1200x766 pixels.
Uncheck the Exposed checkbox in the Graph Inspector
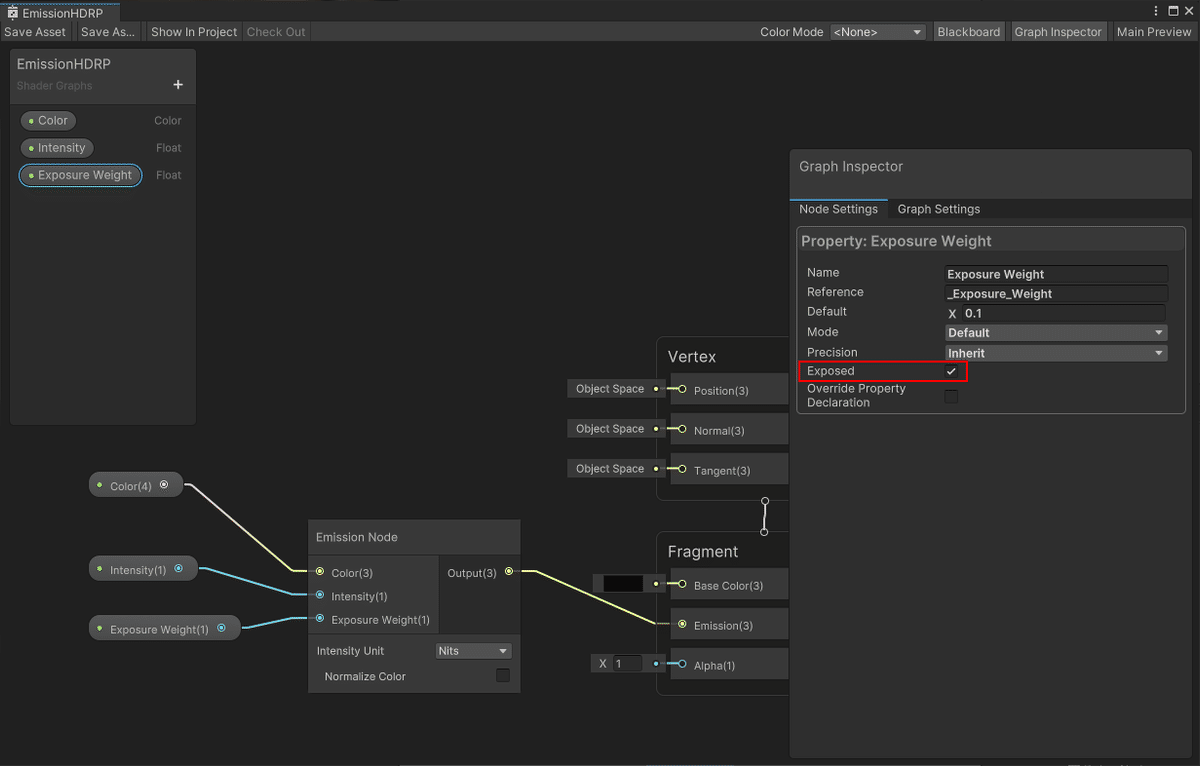point(951,371)
